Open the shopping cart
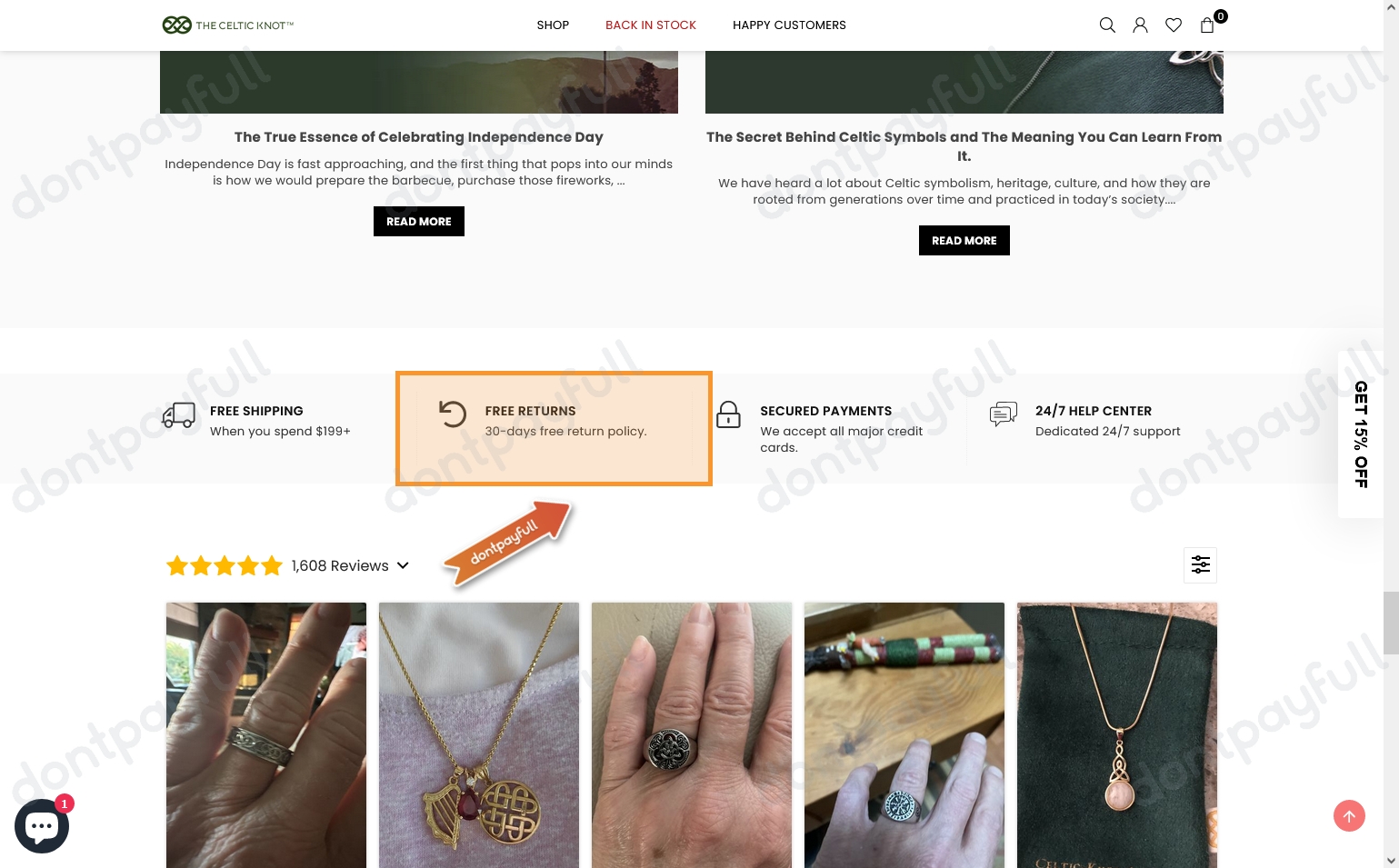Image resolution: width=1399 pixels, height=868 pixels. click(1207, 25)
